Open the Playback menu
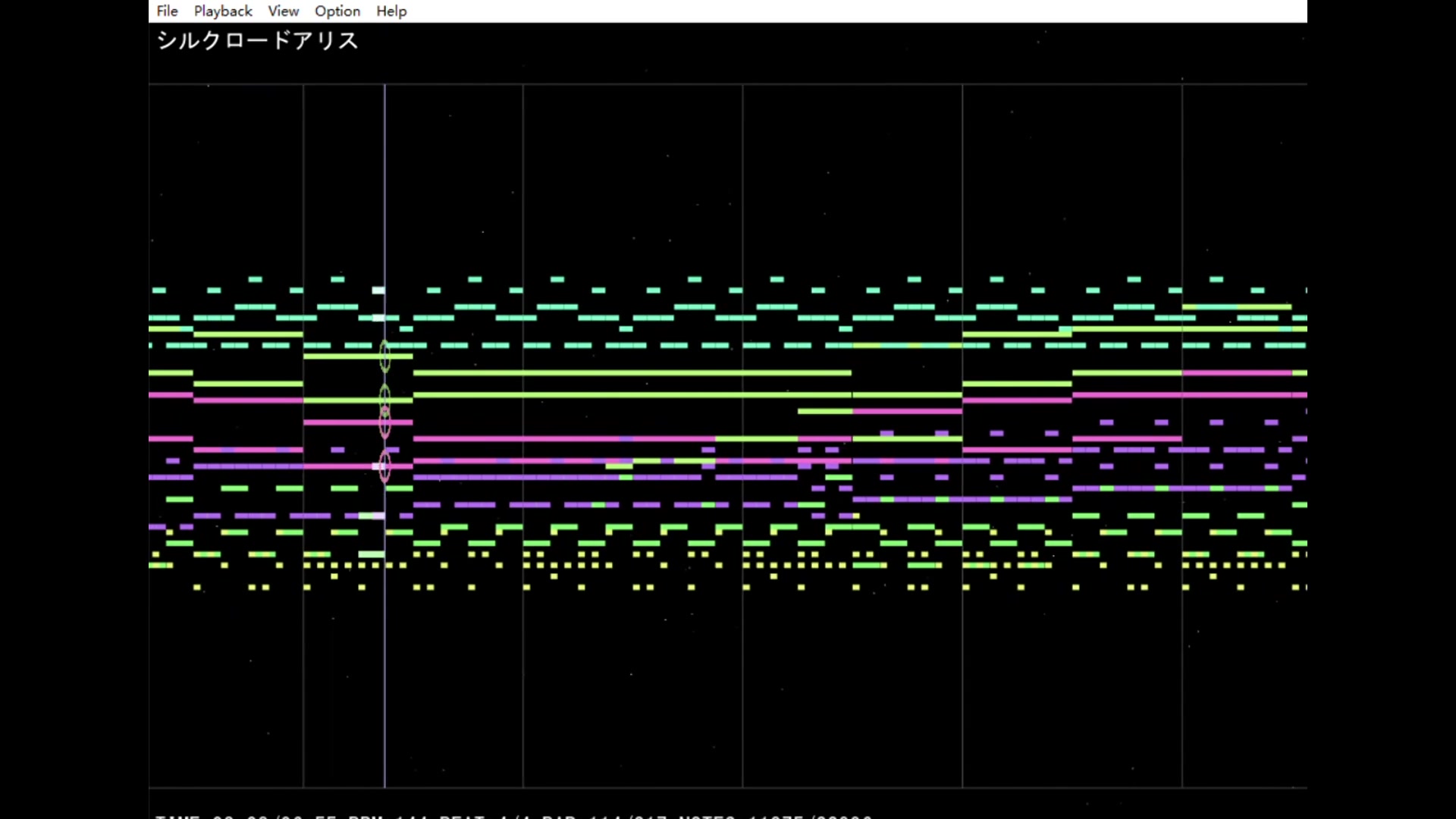1456x819 pixels. click(223, 11)
